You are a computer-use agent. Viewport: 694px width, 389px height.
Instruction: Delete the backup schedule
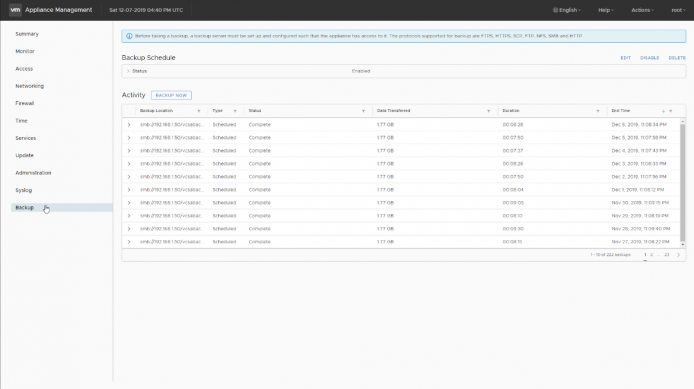(677, 58)
